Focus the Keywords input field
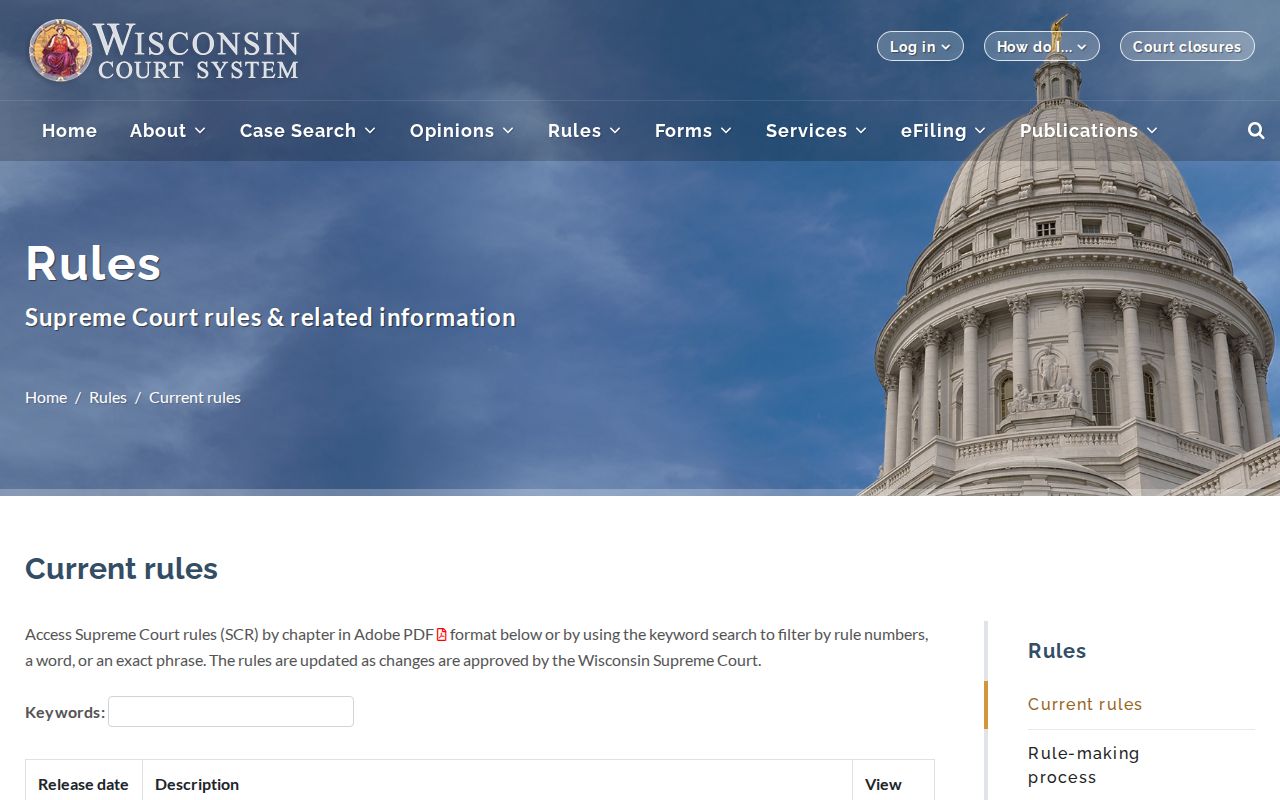The height and width of the screenshot is (800, 1280). click(x=231, y=712)
